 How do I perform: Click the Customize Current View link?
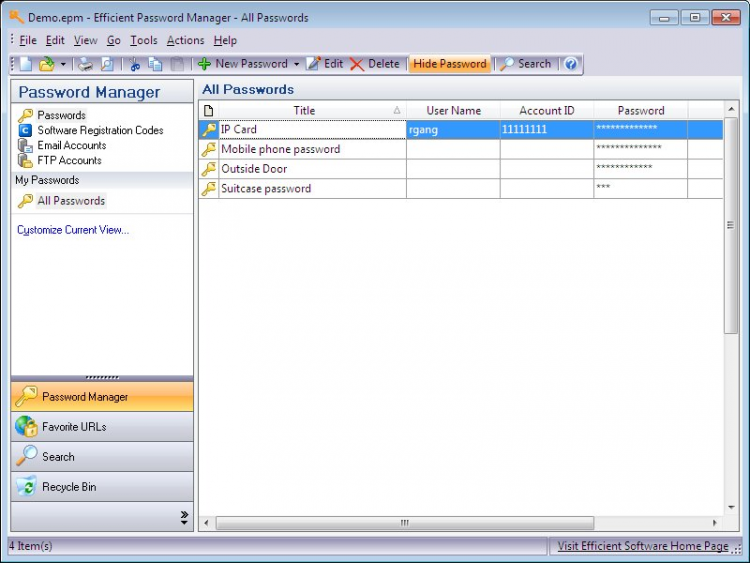click(73, 230)
